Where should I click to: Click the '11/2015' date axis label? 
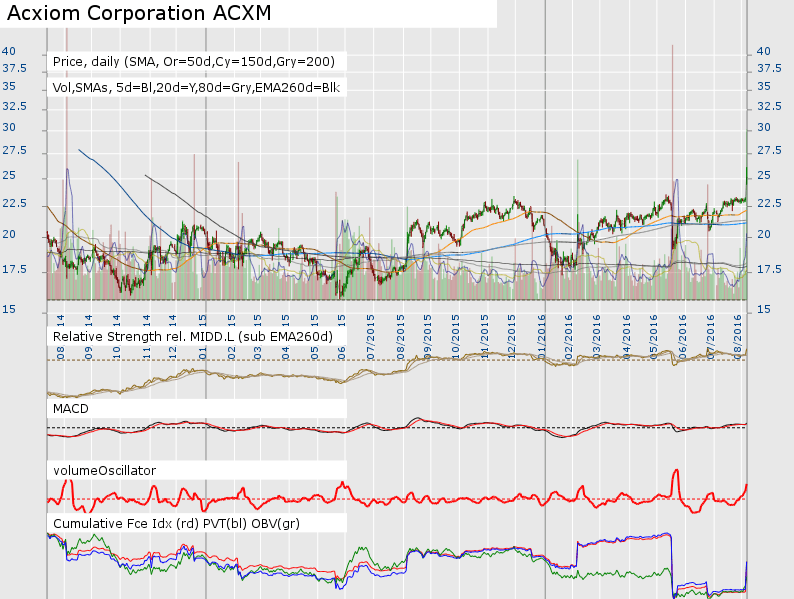(x=485, y=337)
